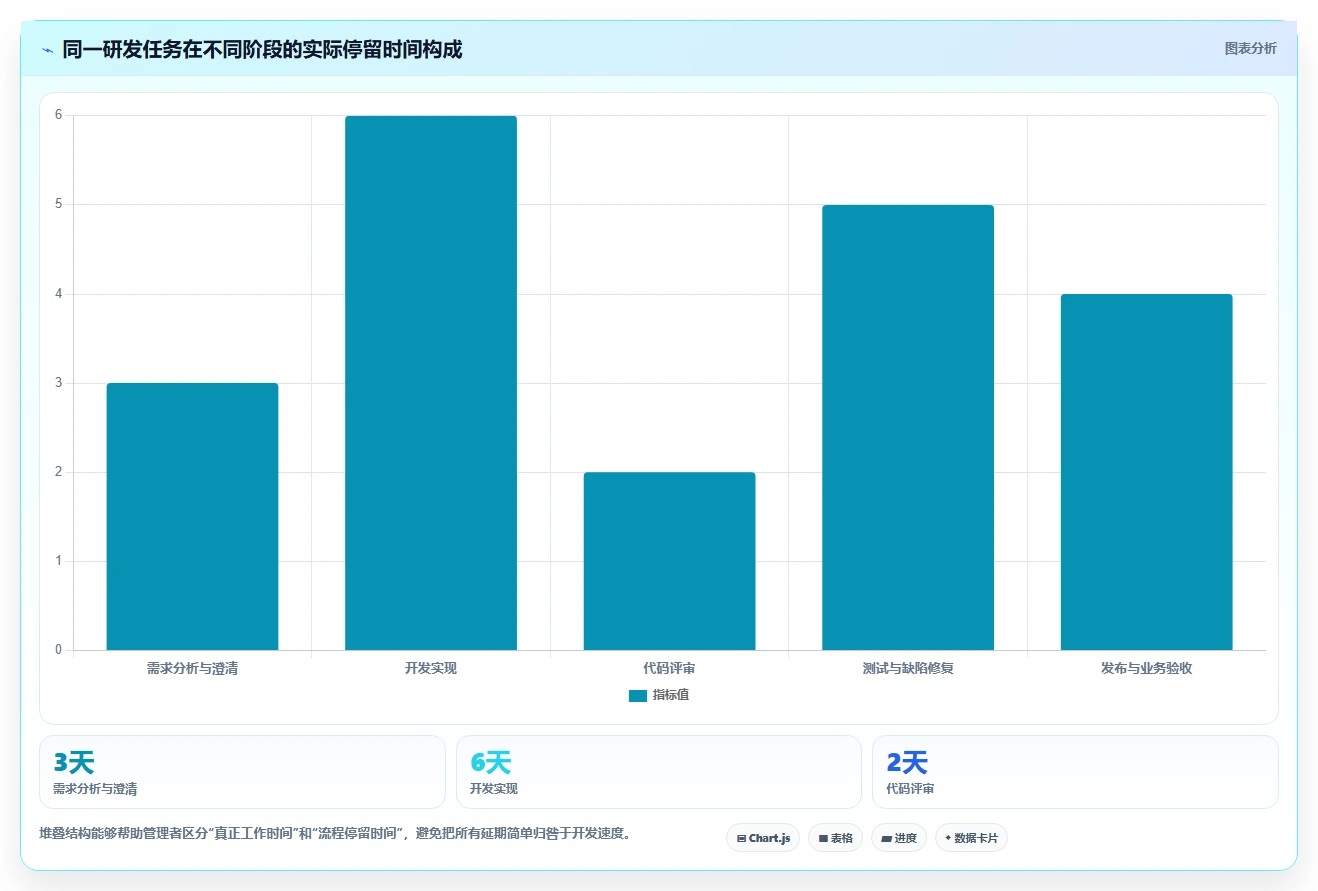1318x891 pixels.
Task: Click y-axis value 6
Action: (x=59, y=115)
